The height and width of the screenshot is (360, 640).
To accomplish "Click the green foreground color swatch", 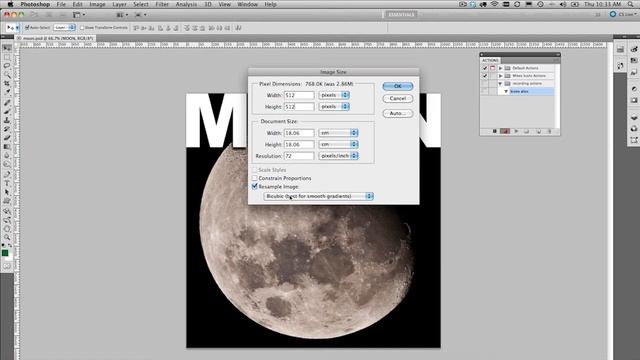I will point(5,253).
